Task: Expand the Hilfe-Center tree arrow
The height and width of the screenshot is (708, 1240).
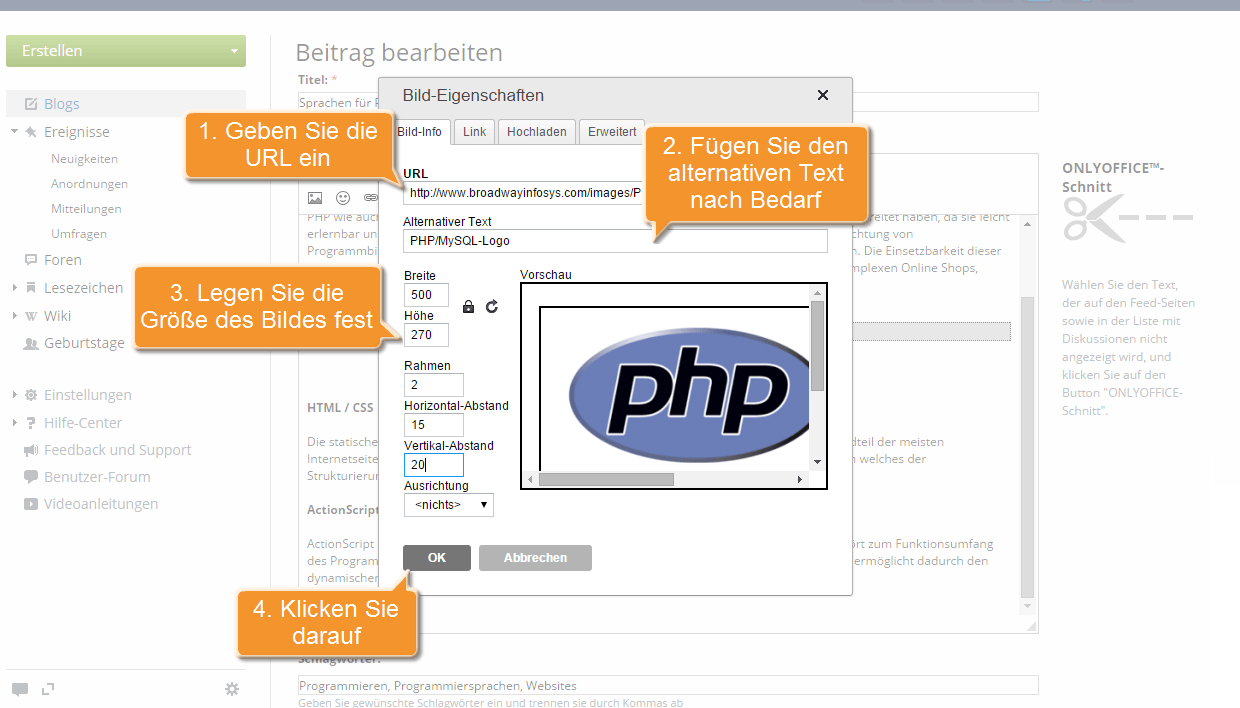Action: click(x=15, y=423)
